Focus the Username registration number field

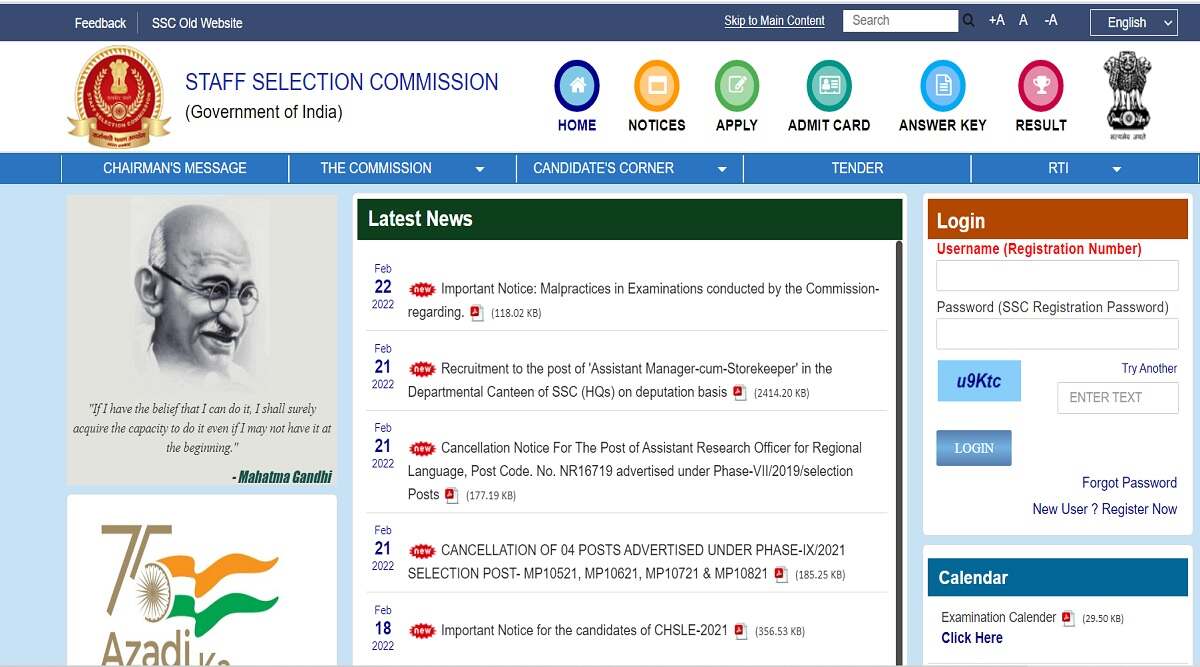1057,276
